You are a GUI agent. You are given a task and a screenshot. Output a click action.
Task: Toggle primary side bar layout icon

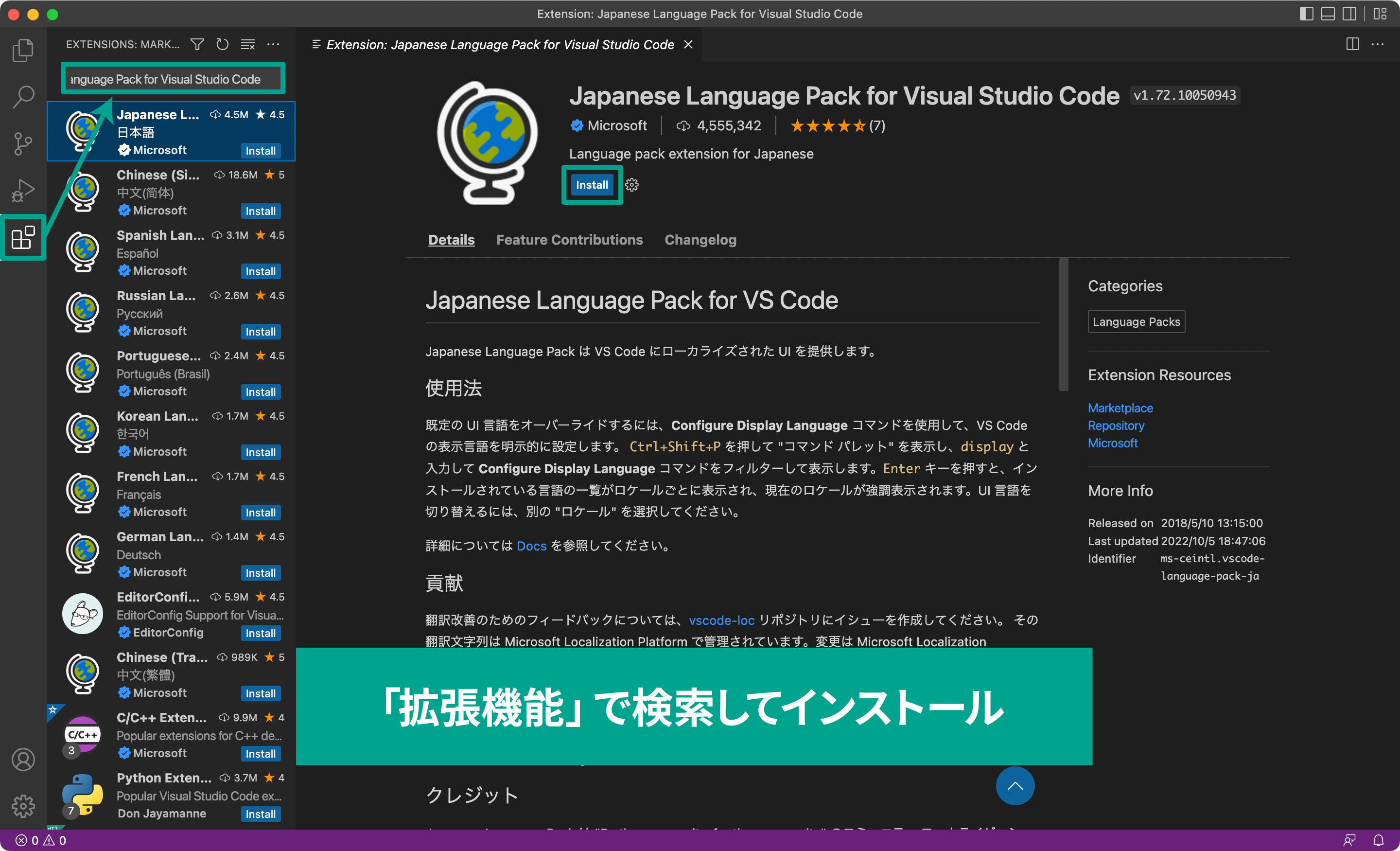pos(1306,14)
